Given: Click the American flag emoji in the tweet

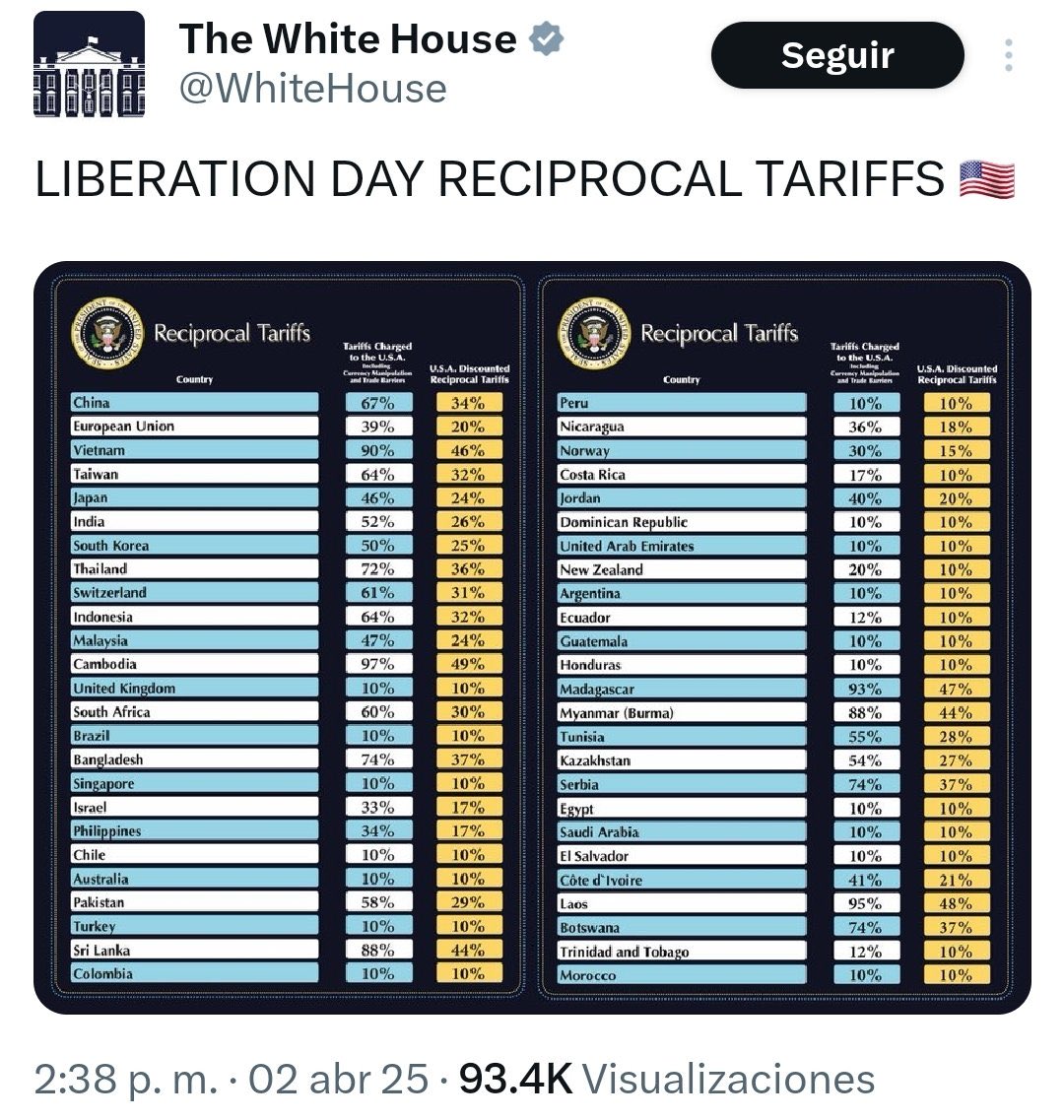Looking at the screenshot, I should click(987, 179).
